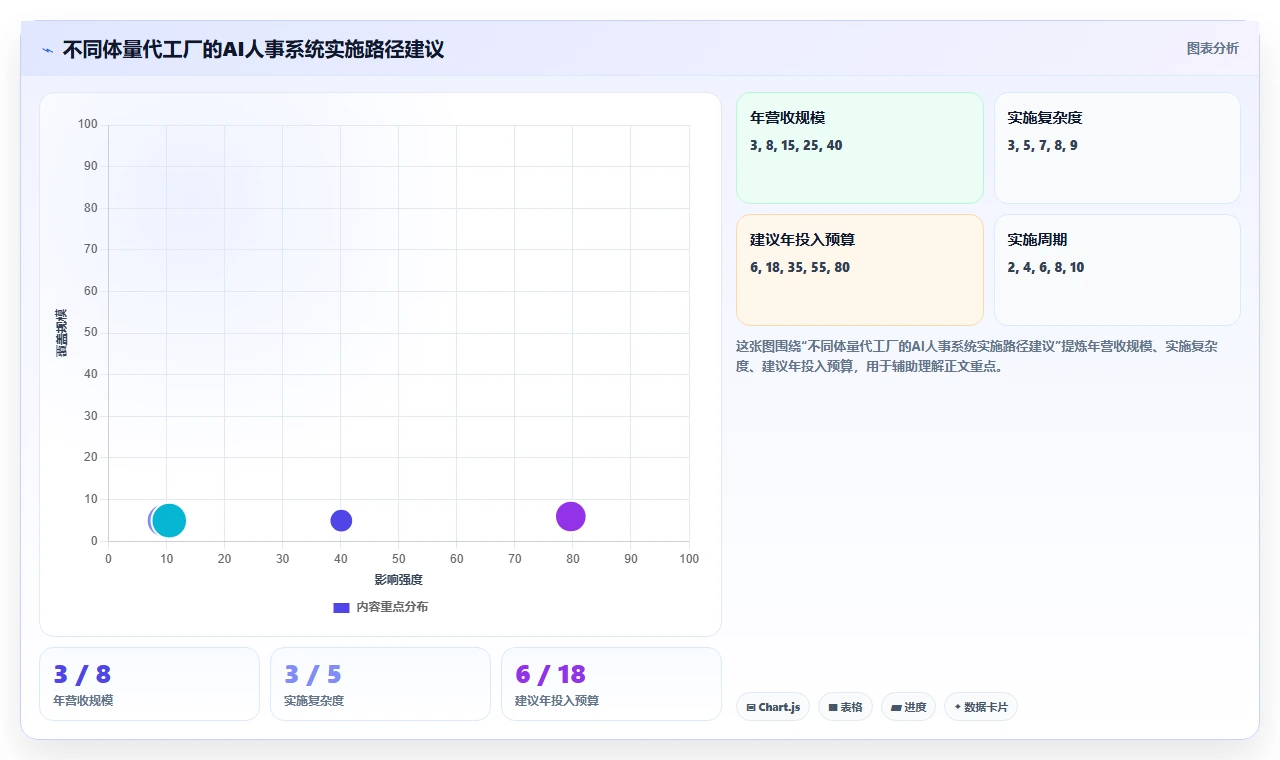Viewport: 1280px width, 760px height.
Task: Select the 年营收规模 green data card
Action: (x=860, y=148)
